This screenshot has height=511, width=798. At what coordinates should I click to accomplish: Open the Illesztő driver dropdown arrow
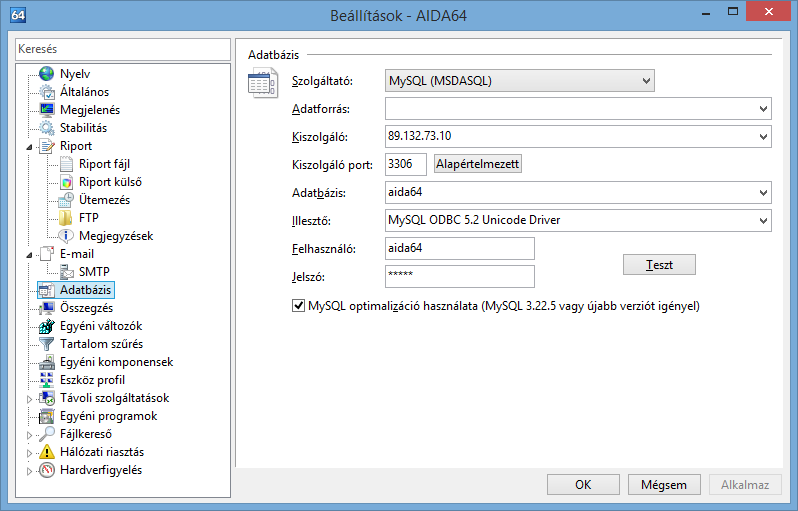click(763, 221)
